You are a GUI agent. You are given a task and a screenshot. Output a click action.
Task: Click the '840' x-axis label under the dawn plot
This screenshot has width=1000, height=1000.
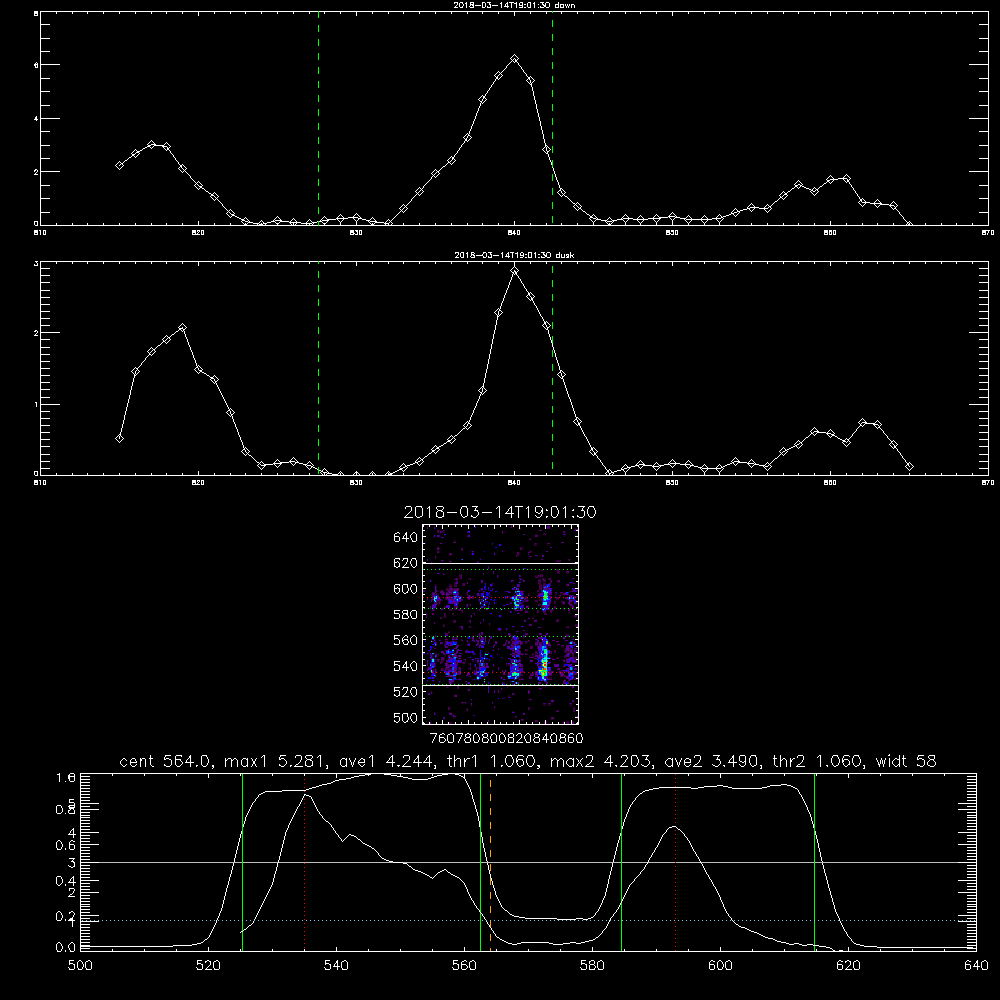[x=515, y=233]
